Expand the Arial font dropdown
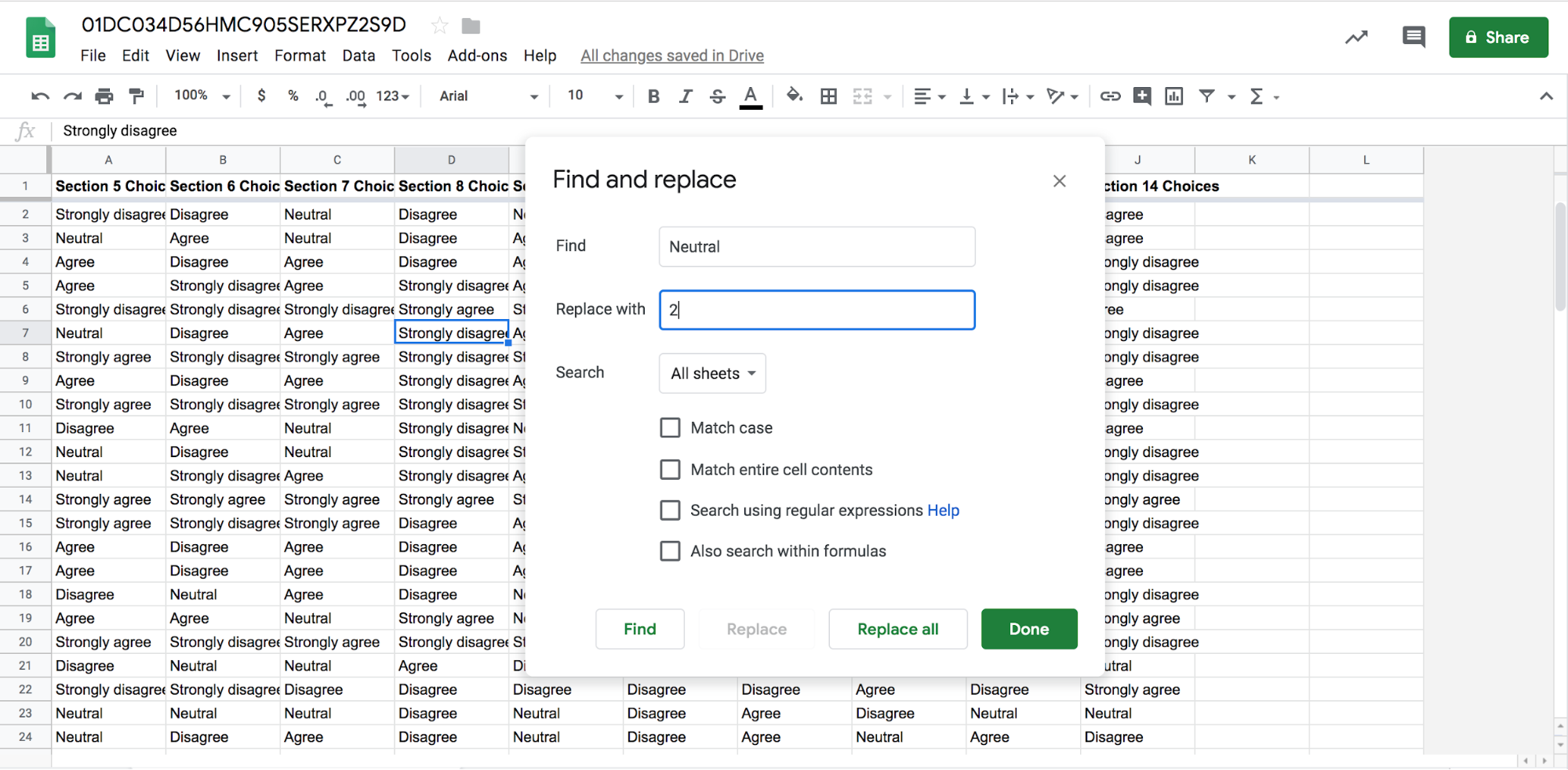This screenshot has height=770, width=1568. (488, 96)
